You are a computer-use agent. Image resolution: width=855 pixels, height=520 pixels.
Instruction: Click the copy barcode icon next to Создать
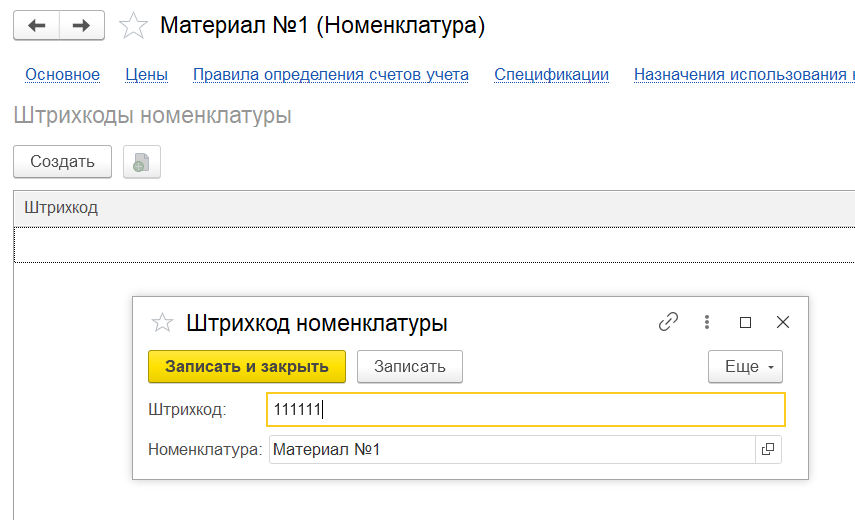click(141, 162)
